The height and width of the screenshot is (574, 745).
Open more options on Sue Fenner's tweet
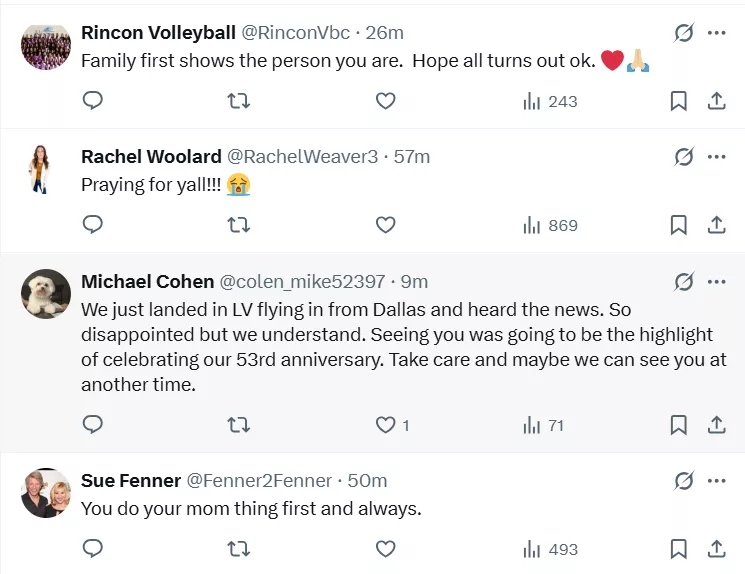(x=716, y=481)
